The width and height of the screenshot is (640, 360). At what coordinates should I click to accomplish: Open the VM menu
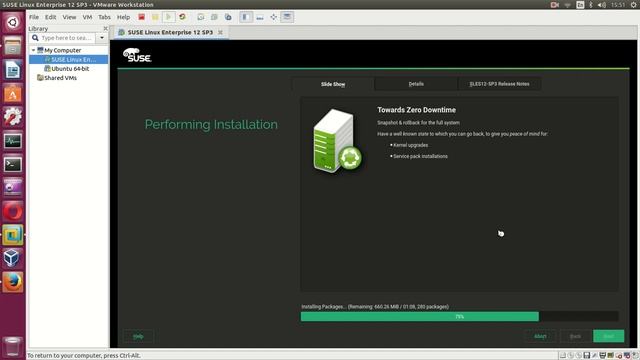tap(87, 17)
